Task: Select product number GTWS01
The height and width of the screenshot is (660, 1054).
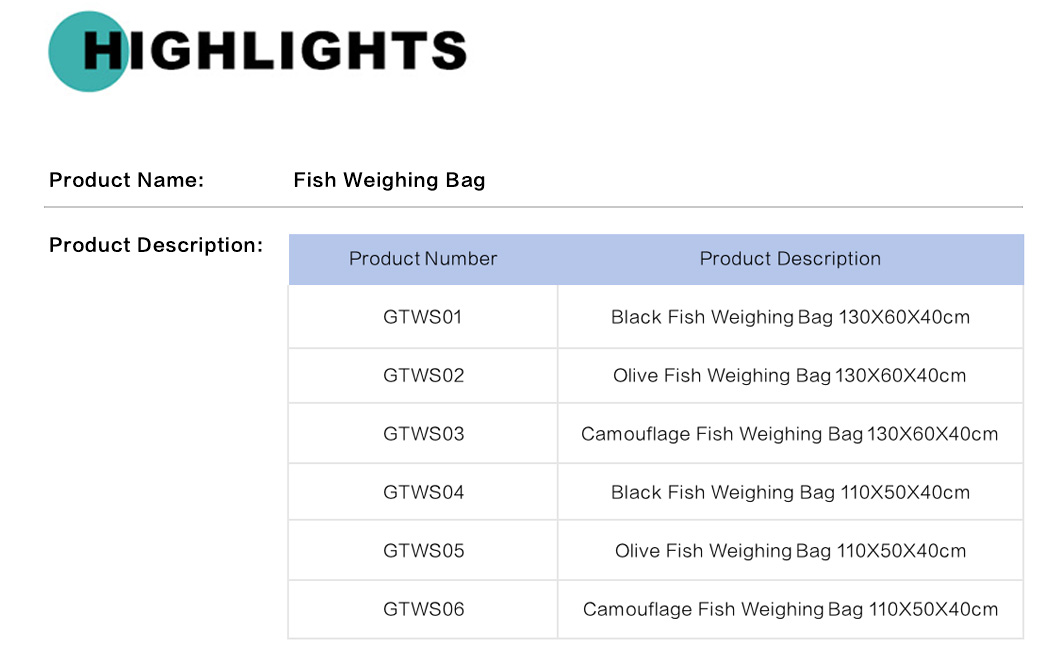Action: click(x=423, y=318)
